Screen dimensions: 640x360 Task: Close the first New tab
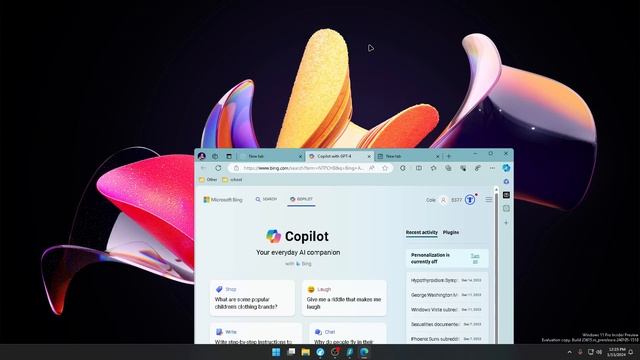[300, 156]
